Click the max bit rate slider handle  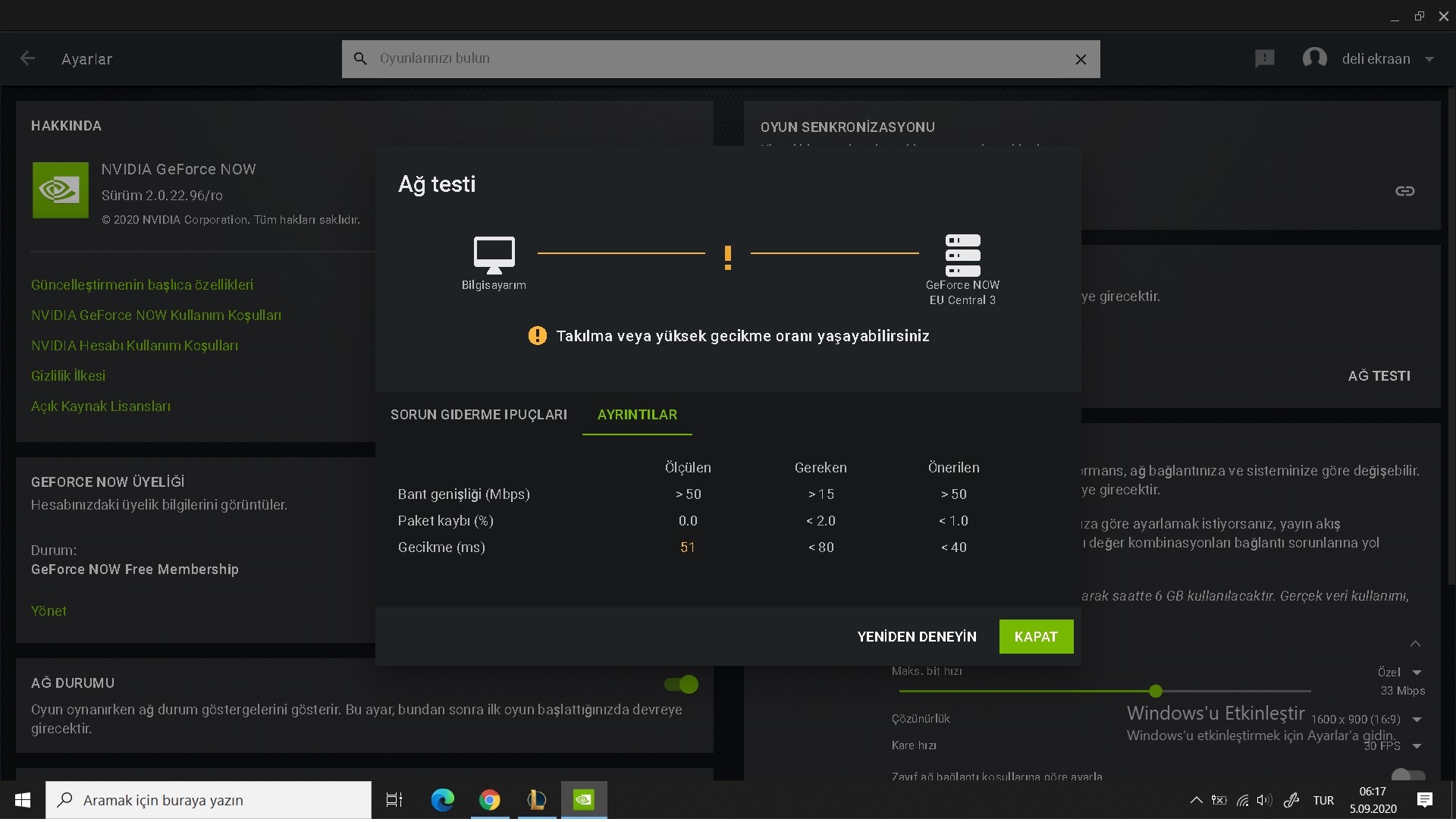click(x=1155, y=692)
